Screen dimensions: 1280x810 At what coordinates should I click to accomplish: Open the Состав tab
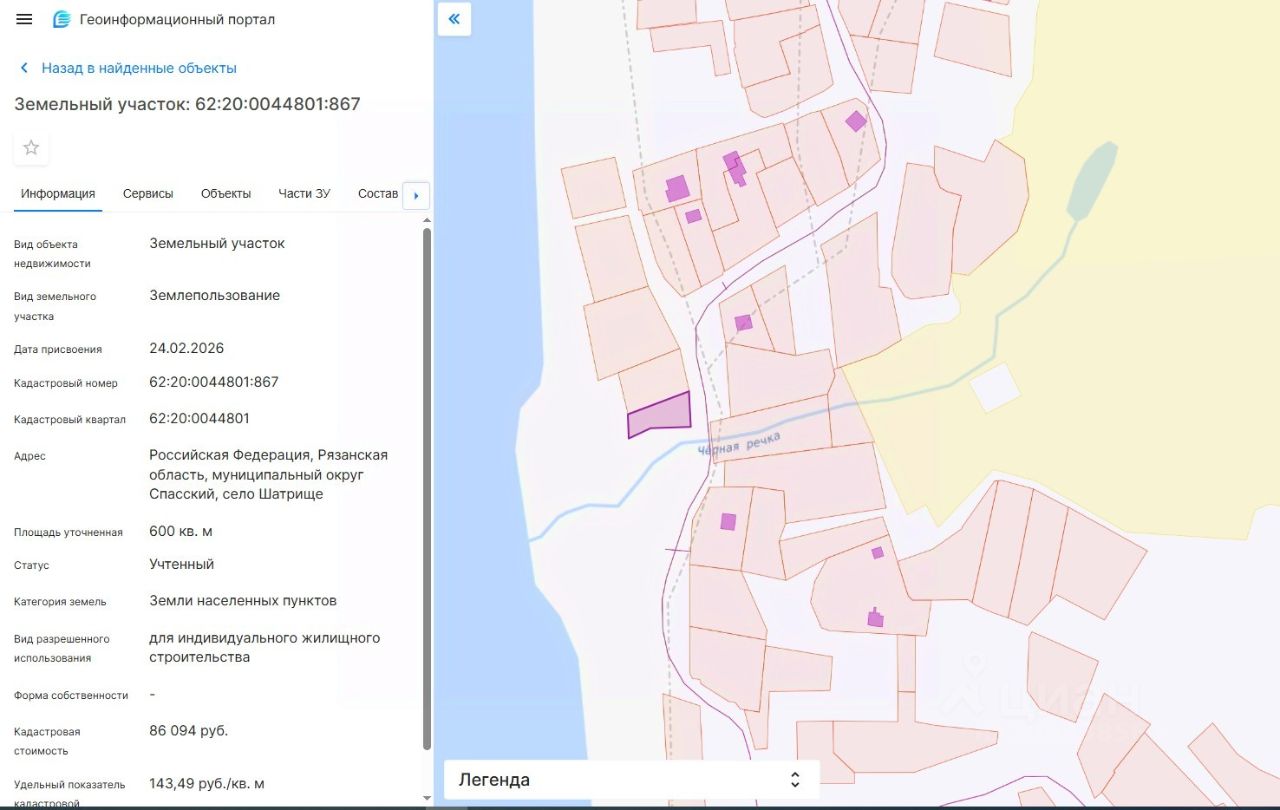378,194
